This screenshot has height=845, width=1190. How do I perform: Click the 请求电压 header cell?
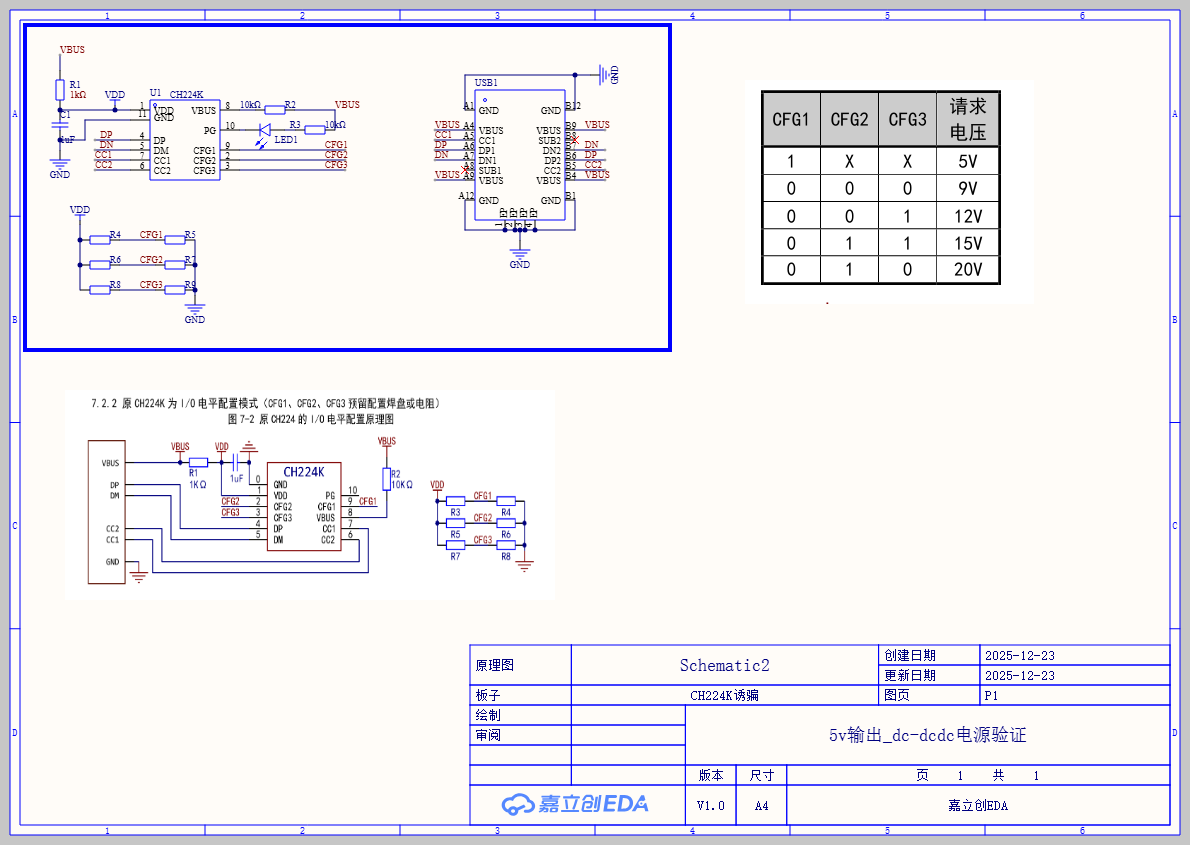point(968,119)
